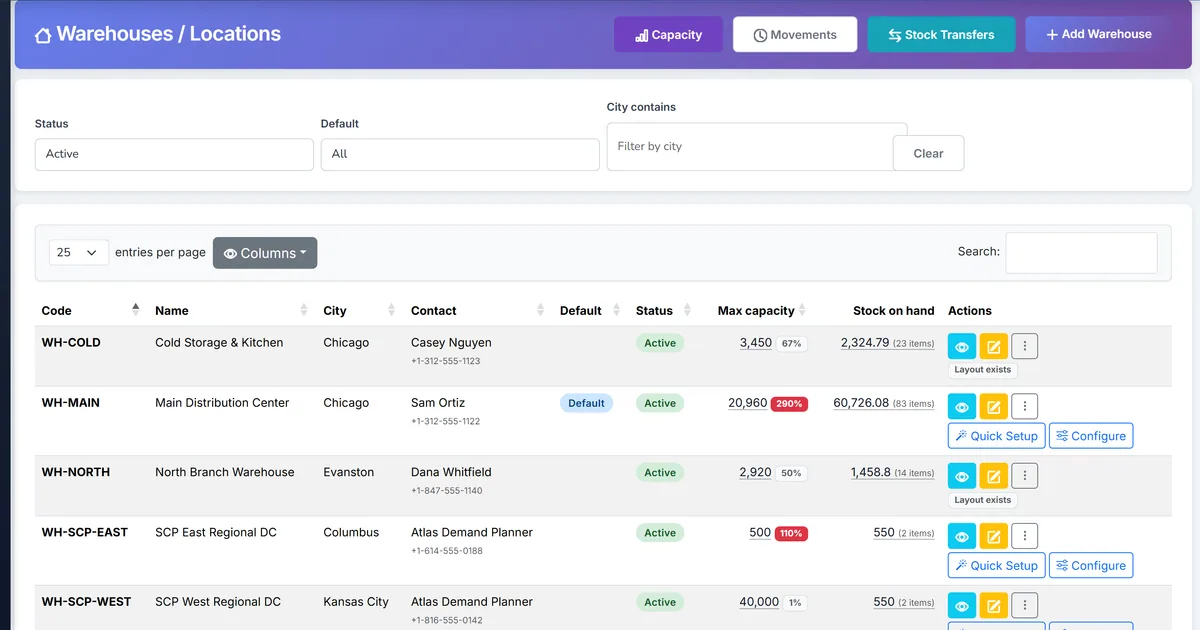View WH-NORTH warehouse with eye icon
1200x630 pixels.
pos(961,476)
